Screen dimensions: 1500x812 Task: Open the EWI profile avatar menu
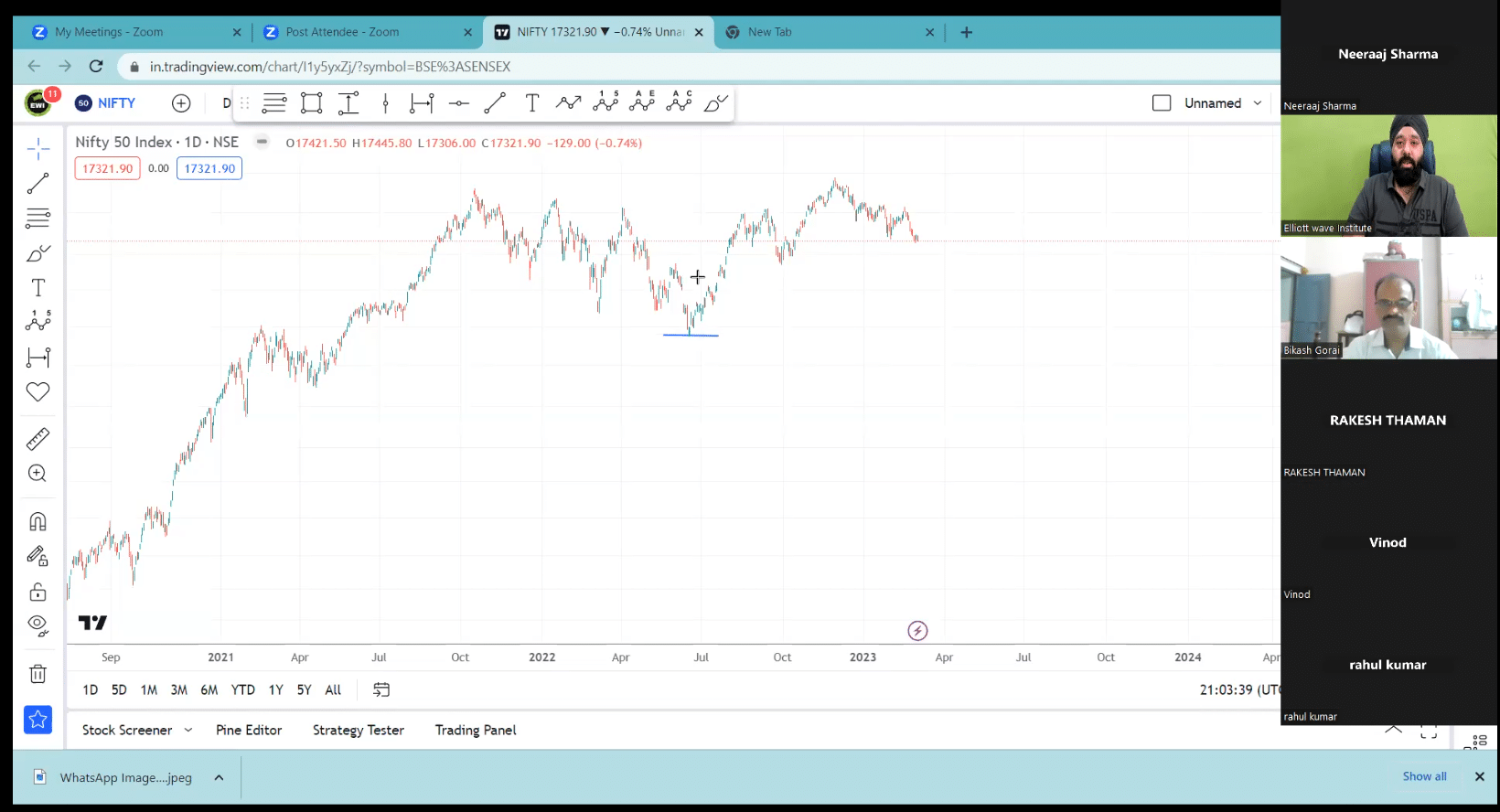(38, 102)
